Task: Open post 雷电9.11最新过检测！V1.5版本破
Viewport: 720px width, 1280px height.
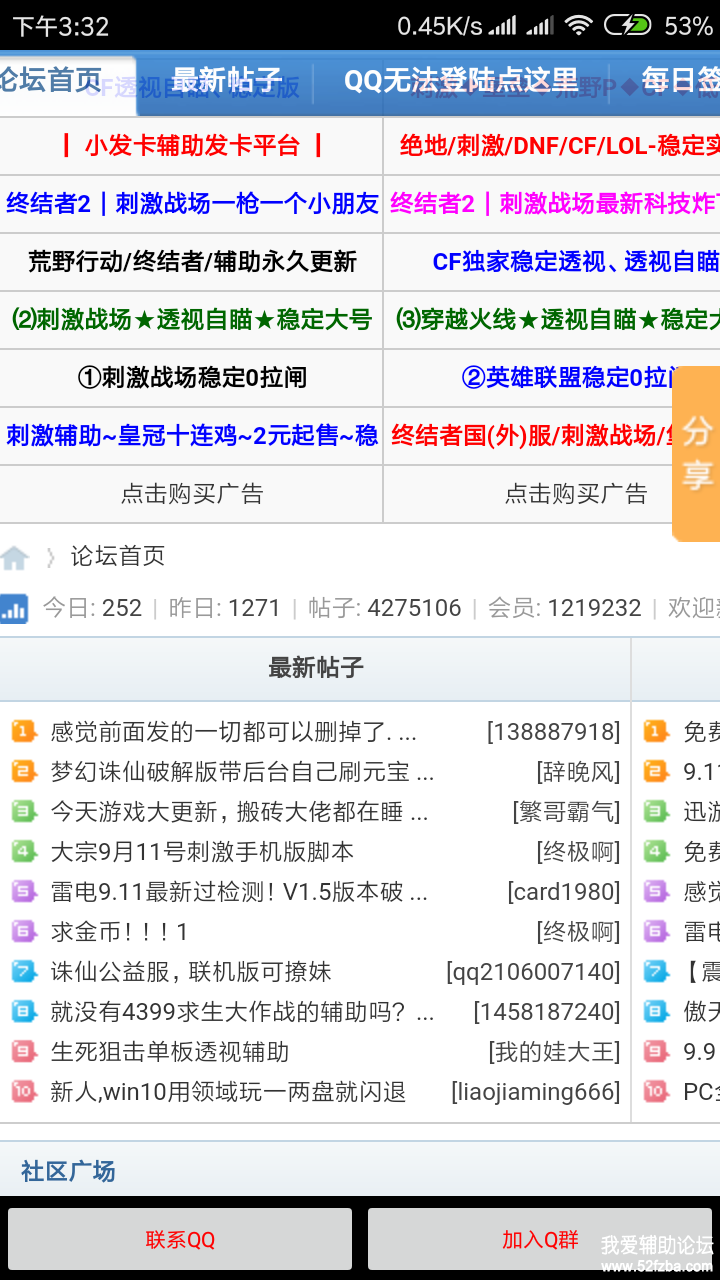Action: tap(240, 892)
